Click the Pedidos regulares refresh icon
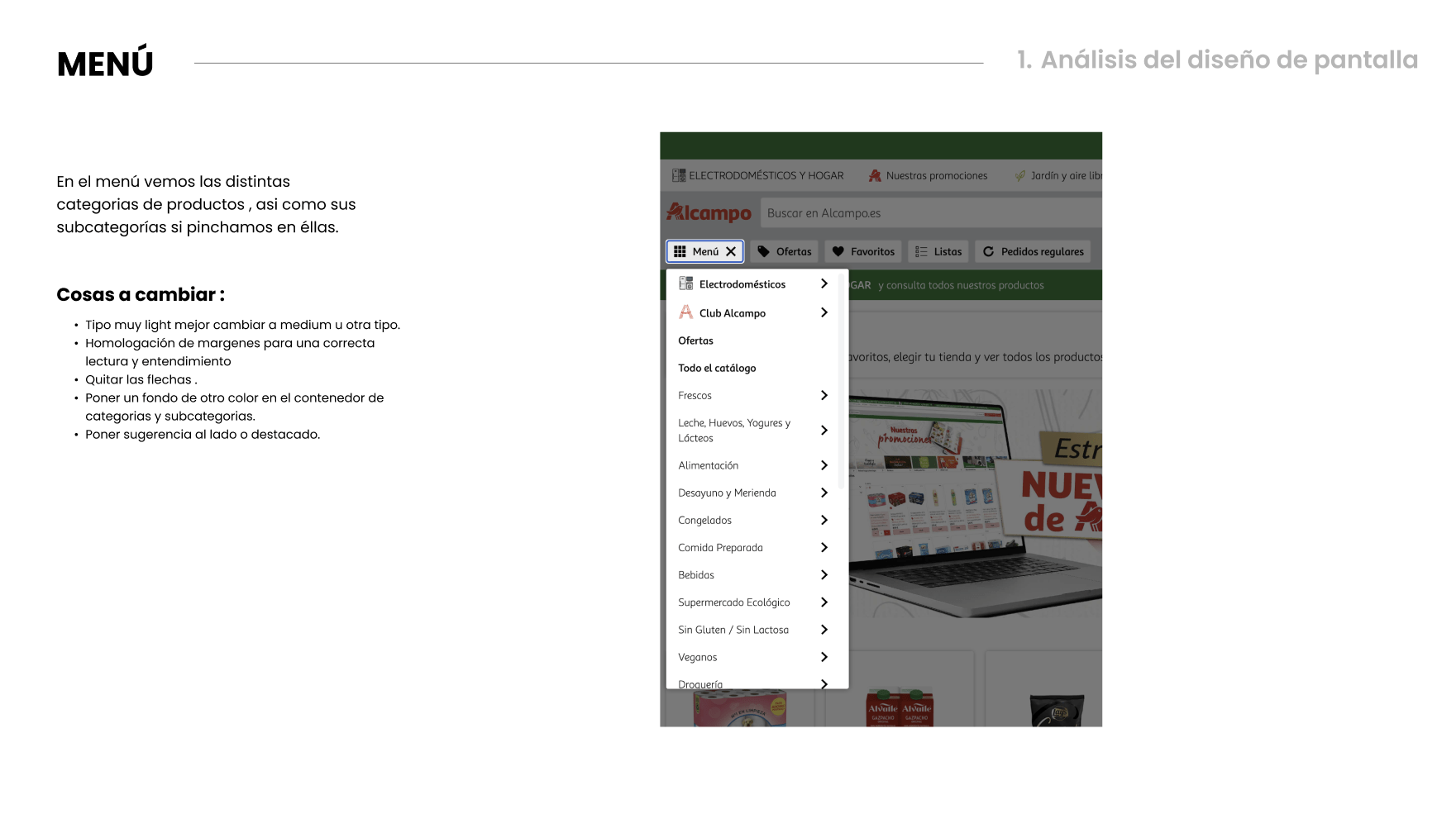The image size is (1456, 819). [988, 252]
